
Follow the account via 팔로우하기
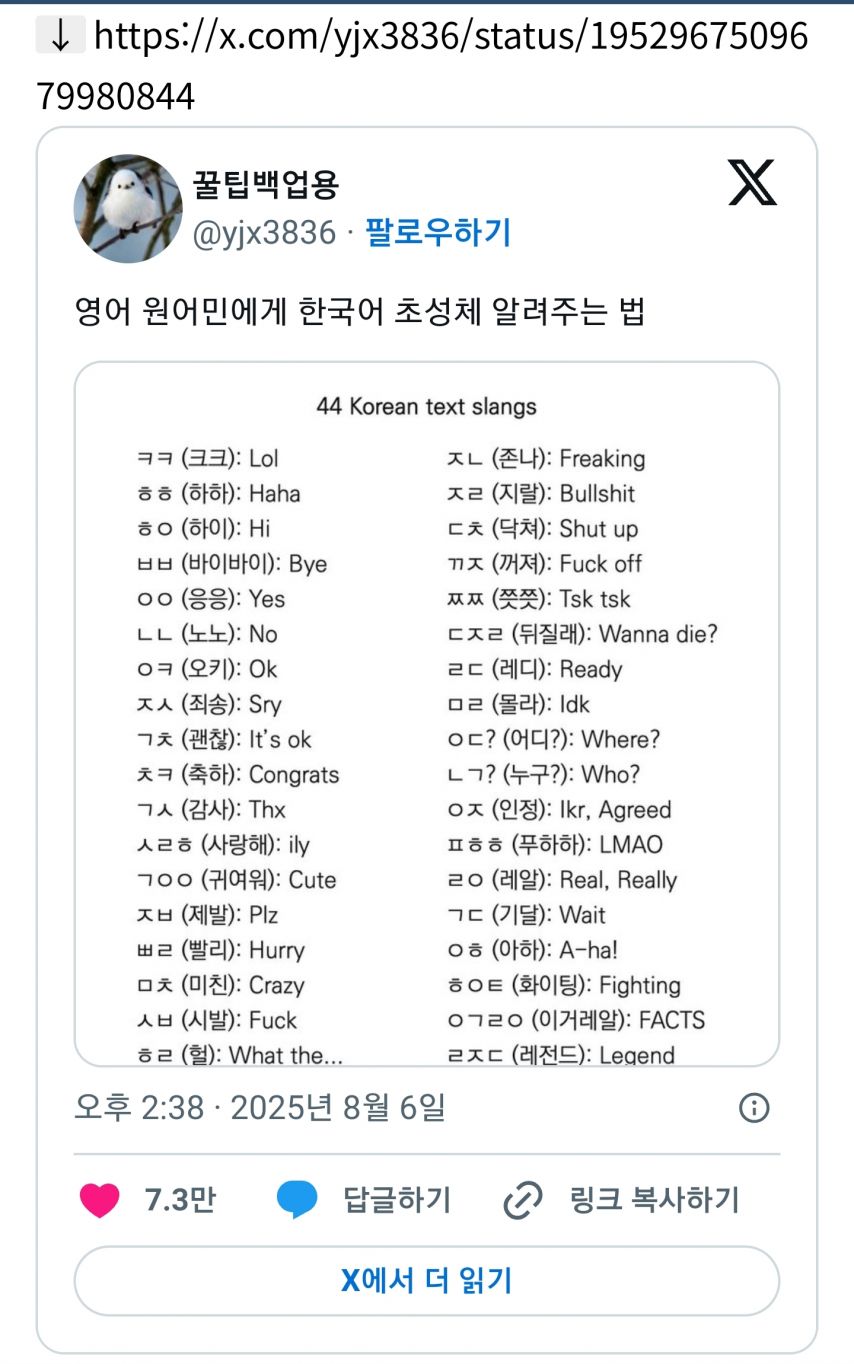point(438,233)
